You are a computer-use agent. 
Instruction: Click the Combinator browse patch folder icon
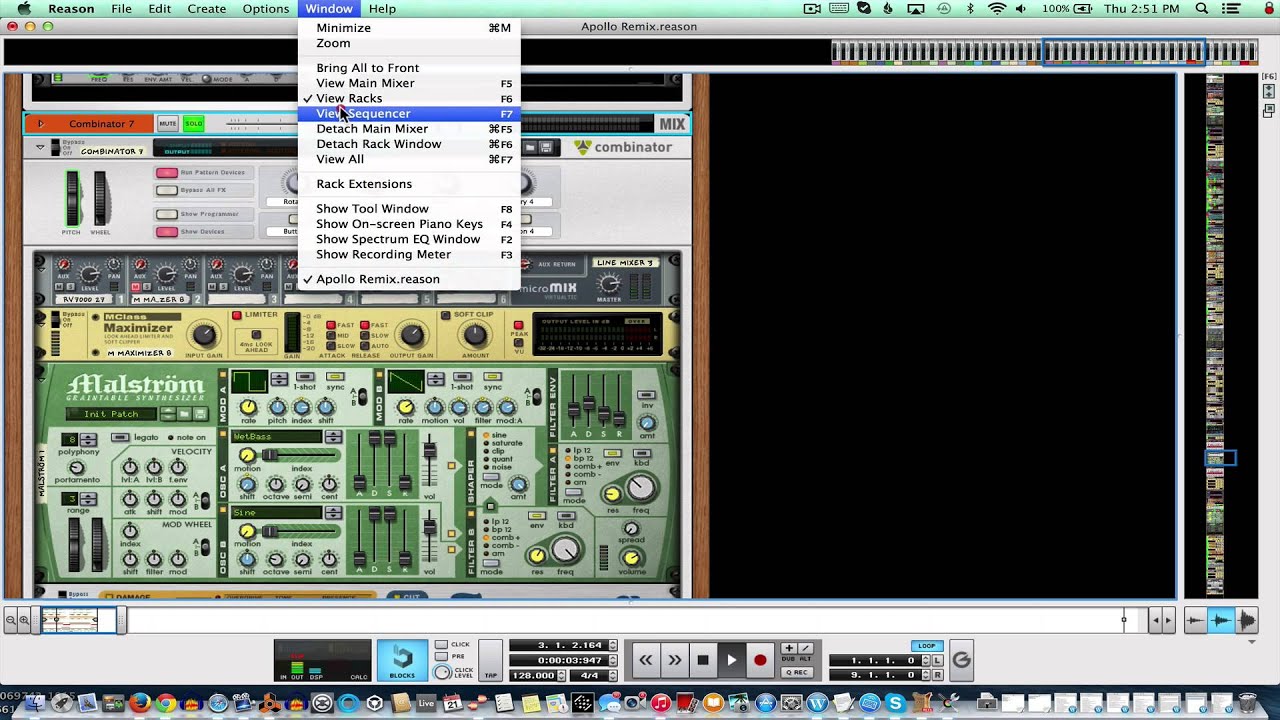pyautogui.click(x=532, y=147)
